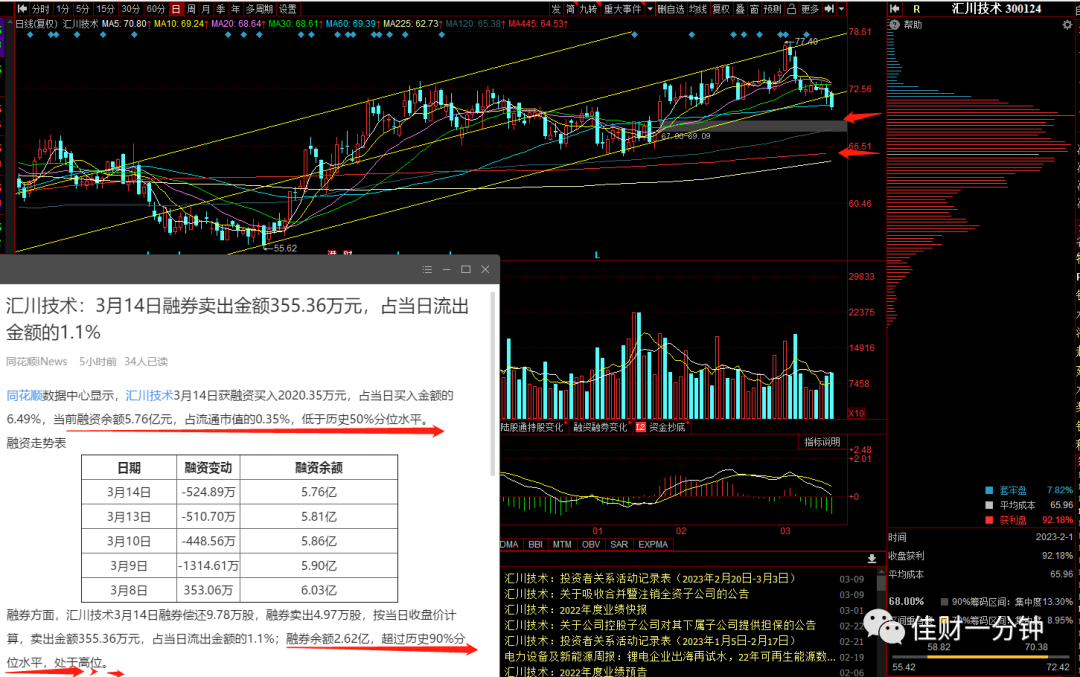
Task: Close the news popup window
Action: (485, 269)
